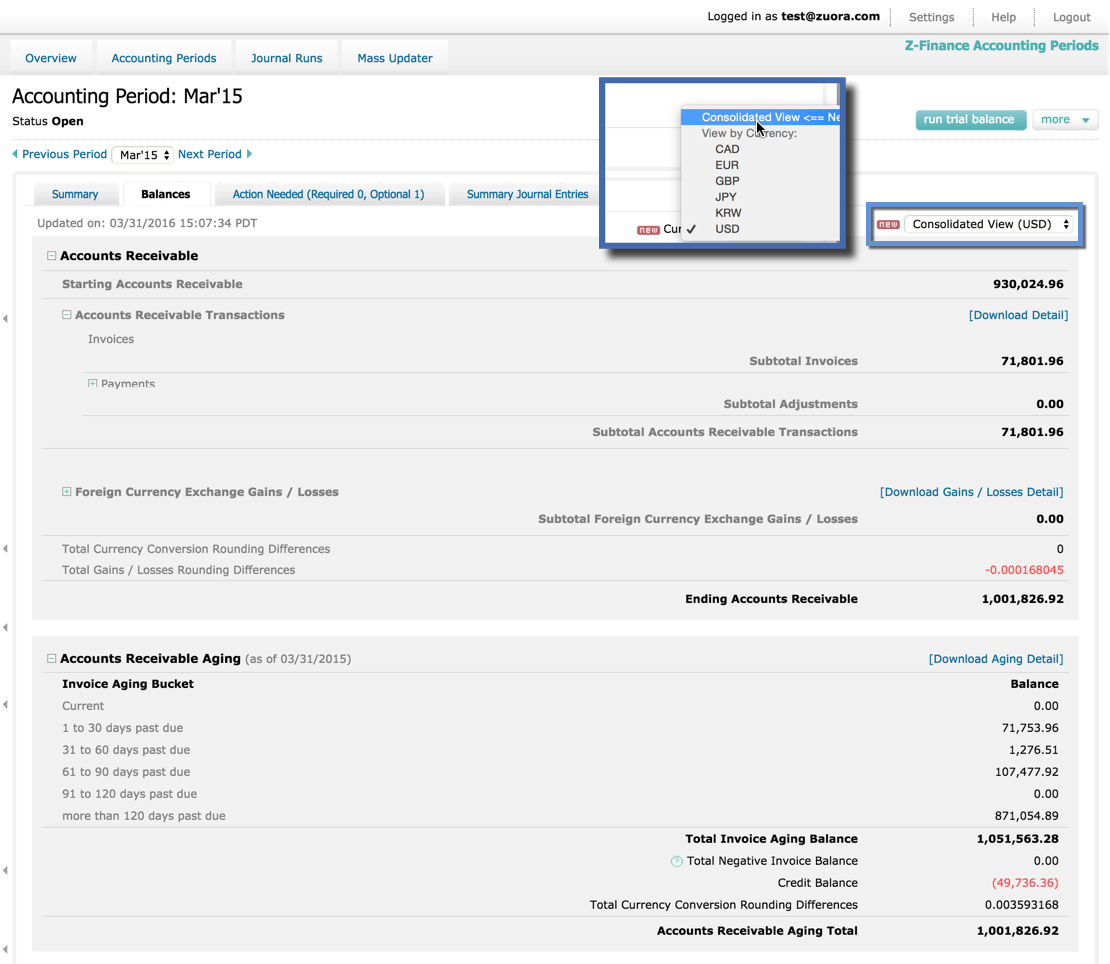Collapse Accounts Receivable Transactions
Image resolution: width=1110 pixels, height=964 pixels.
click(x=67, y=315)
